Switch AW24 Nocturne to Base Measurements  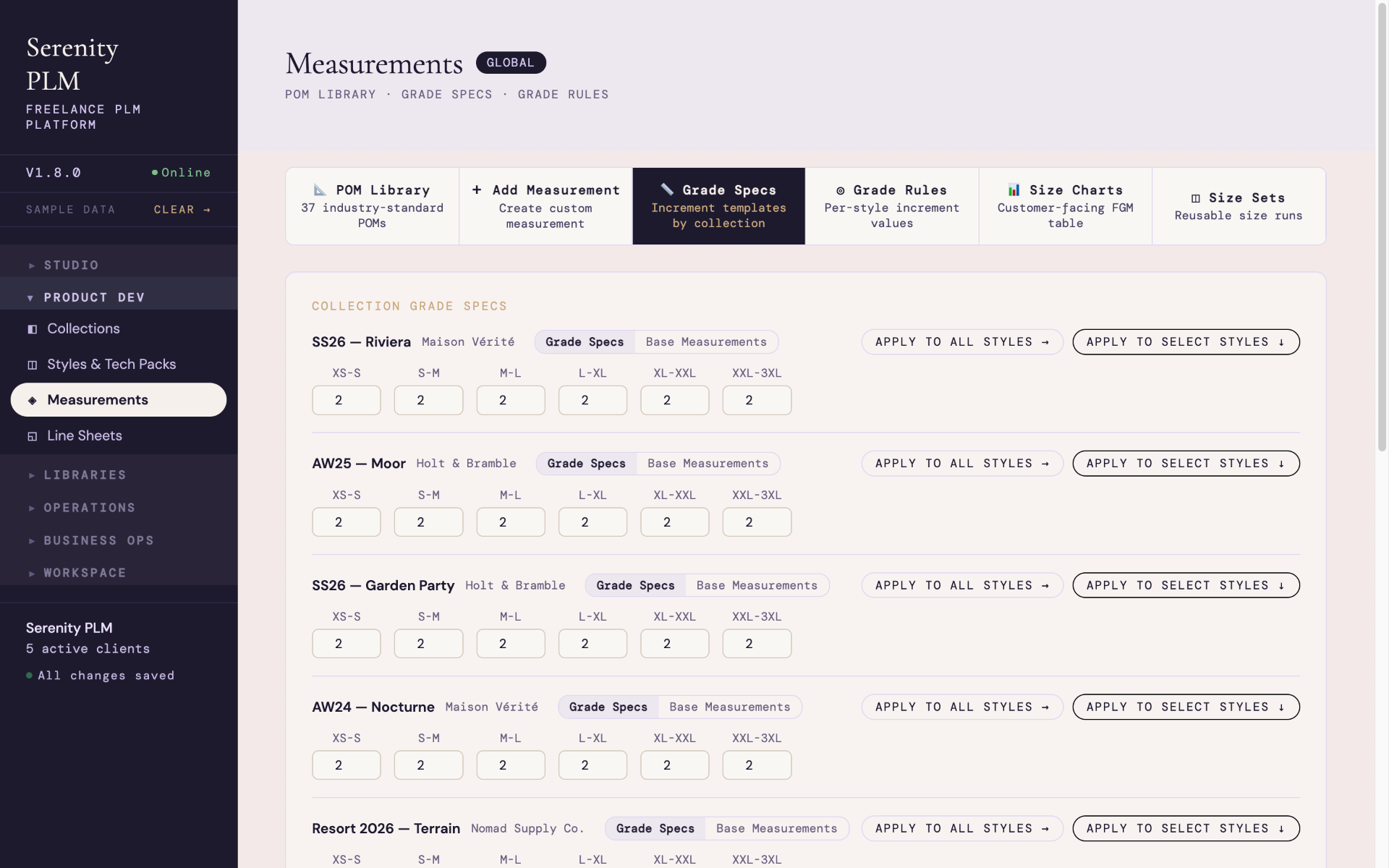click(730, 707)
